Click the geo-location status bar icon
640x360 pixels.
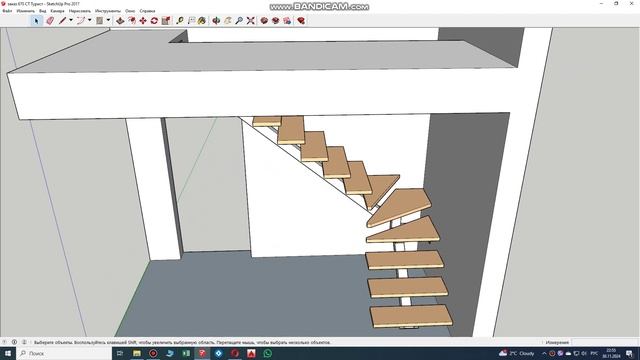click(4, 342)
